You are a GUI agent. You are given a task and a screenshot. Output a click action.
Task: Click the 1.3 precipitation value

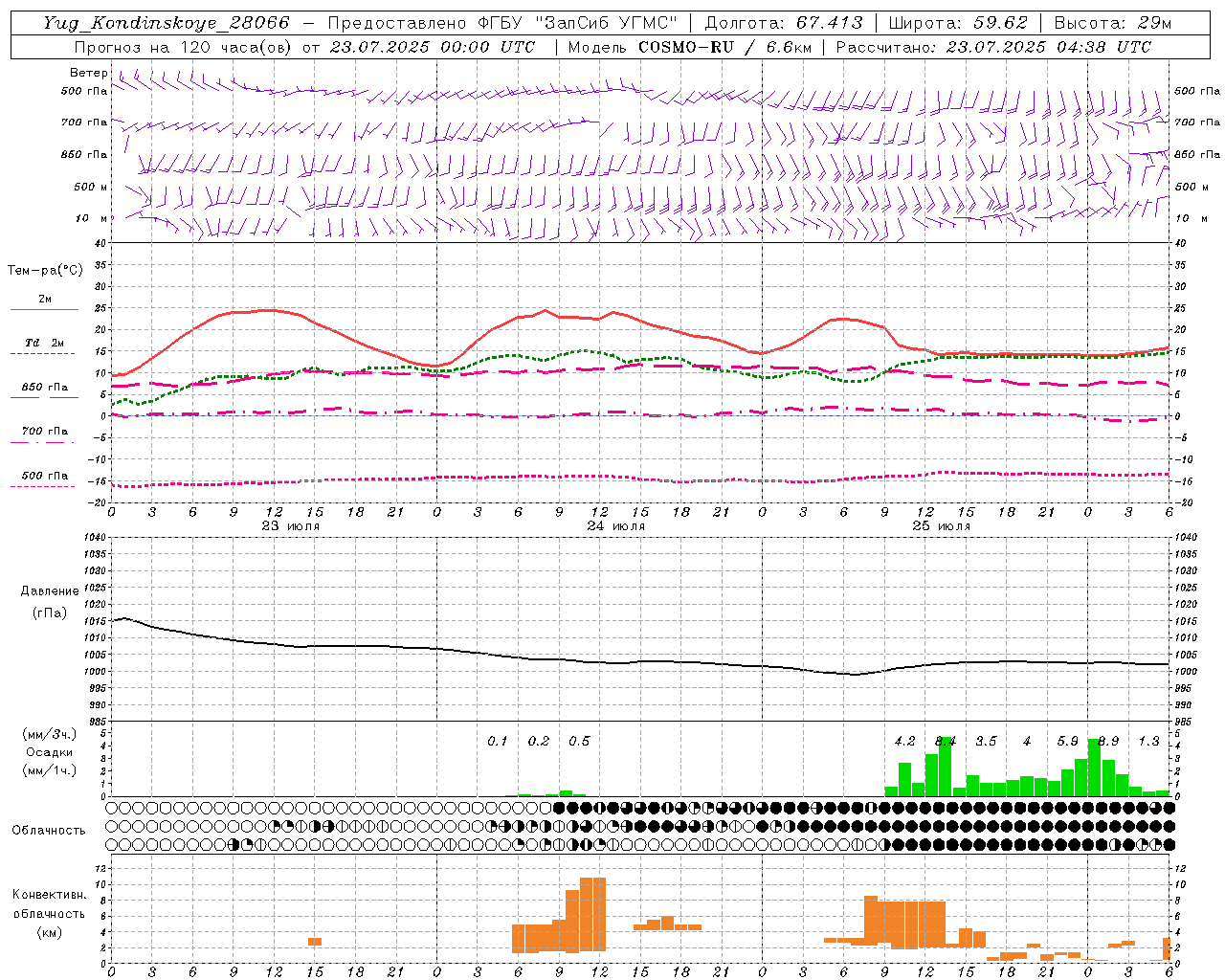[1148, 741]
